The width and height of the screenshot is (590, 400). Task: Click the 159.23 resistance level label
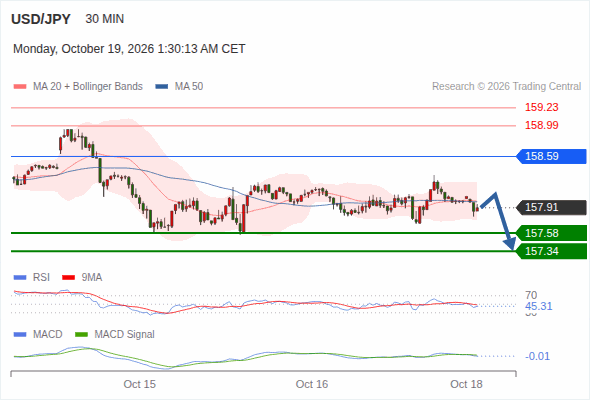(541, 107)
